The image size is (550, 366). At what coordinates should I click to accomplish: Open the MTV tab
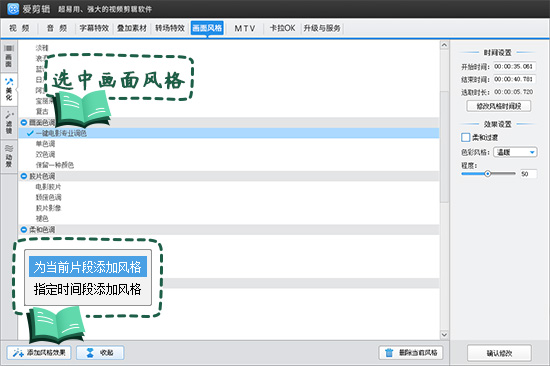(x=244, y=28)
